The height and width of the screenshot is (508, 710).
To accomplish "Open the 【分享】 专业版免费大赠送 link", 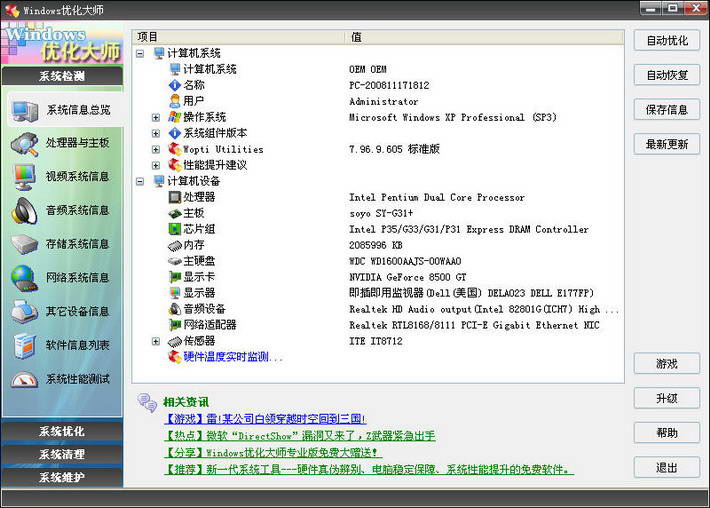I will coord(273,452).
